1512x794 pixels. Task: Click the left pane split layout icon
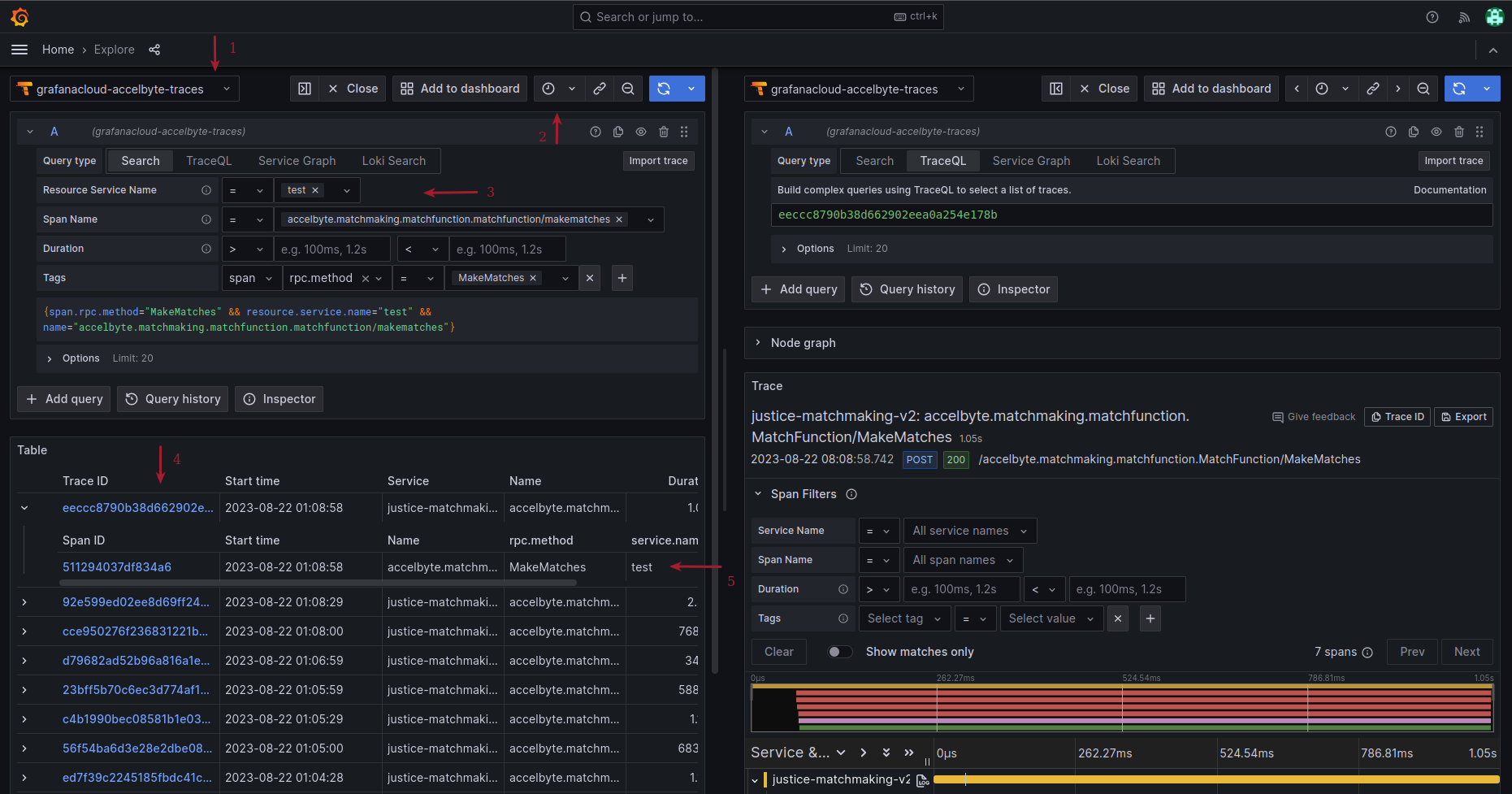[305, 89]
